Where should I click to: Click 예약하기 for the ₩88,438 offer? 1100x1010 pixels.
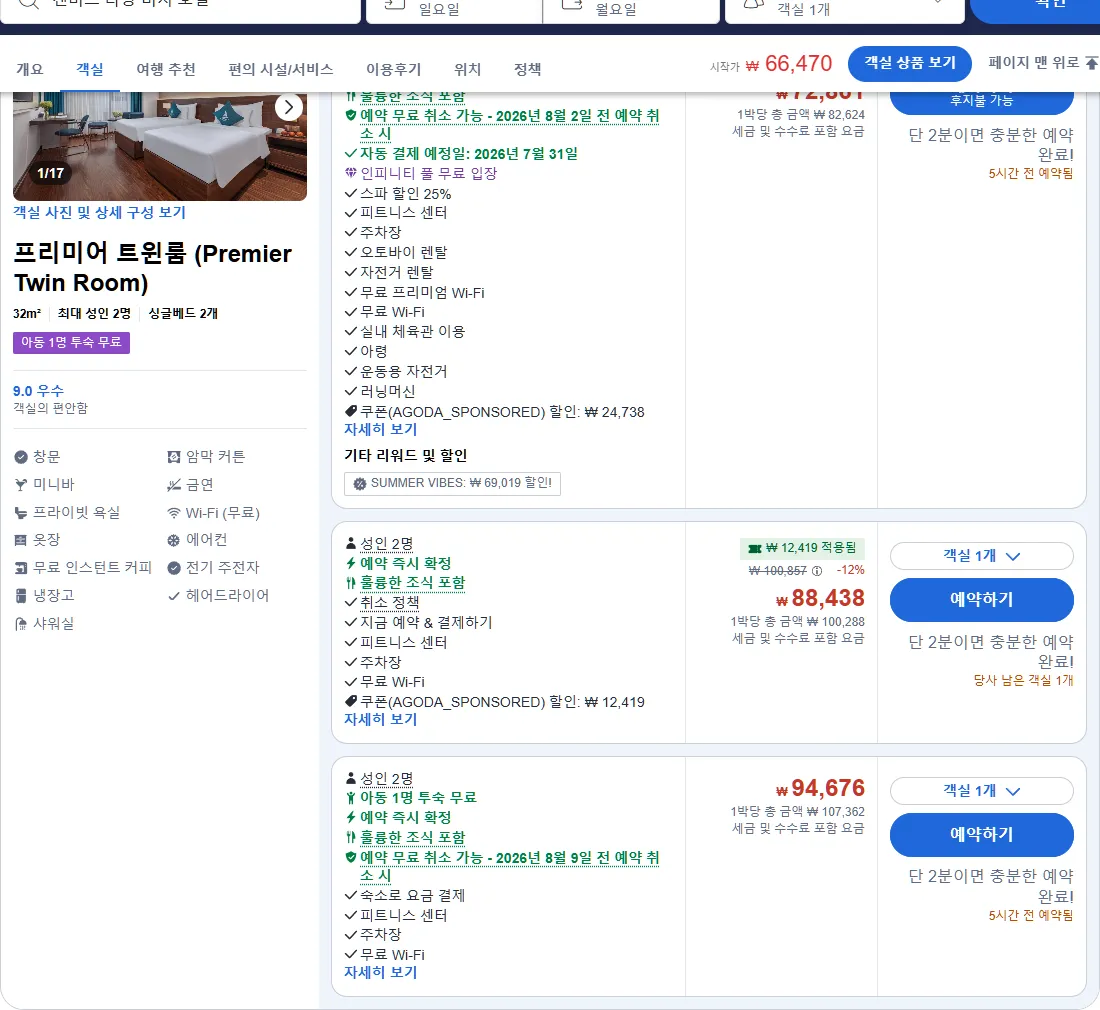click(981, 600)
